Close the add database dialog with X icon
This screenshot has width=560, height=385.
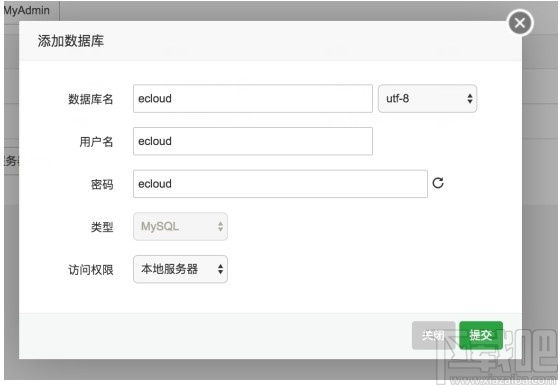pos(520,23)
